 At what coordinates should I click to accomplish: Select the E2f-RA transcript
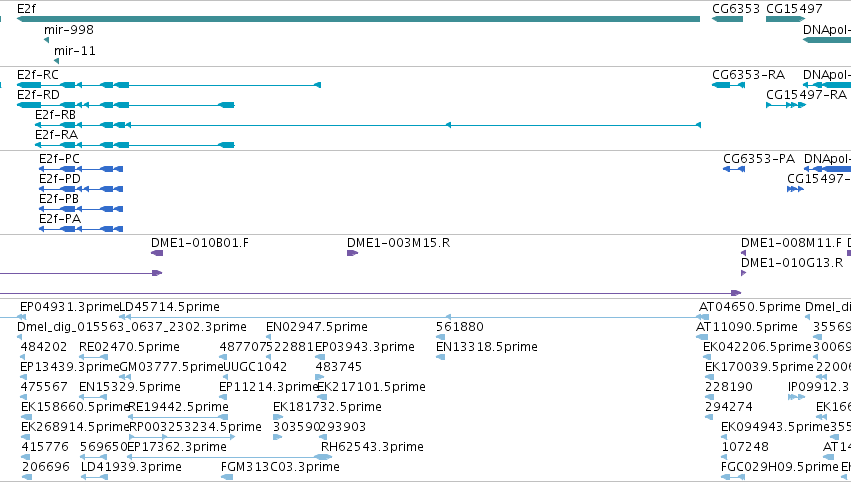[135, 145]
